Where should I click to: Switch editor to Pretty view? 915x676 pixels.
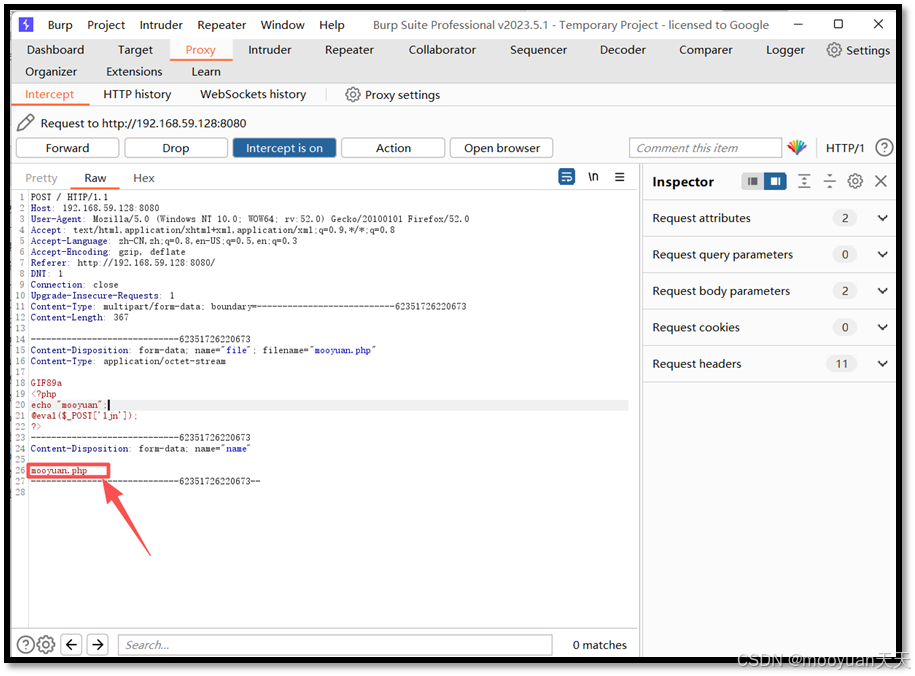[41, 178]
